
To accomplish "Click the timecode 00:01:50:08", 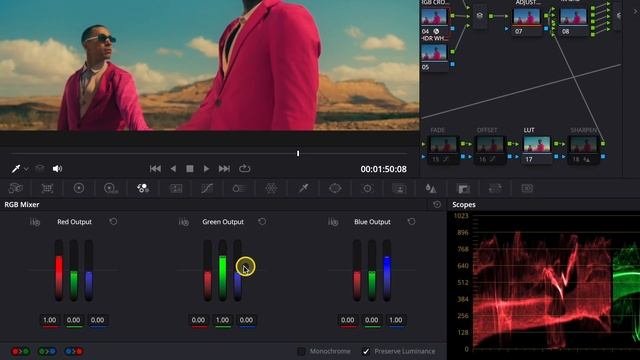I will pyautogui.click(x=383, y=169).
